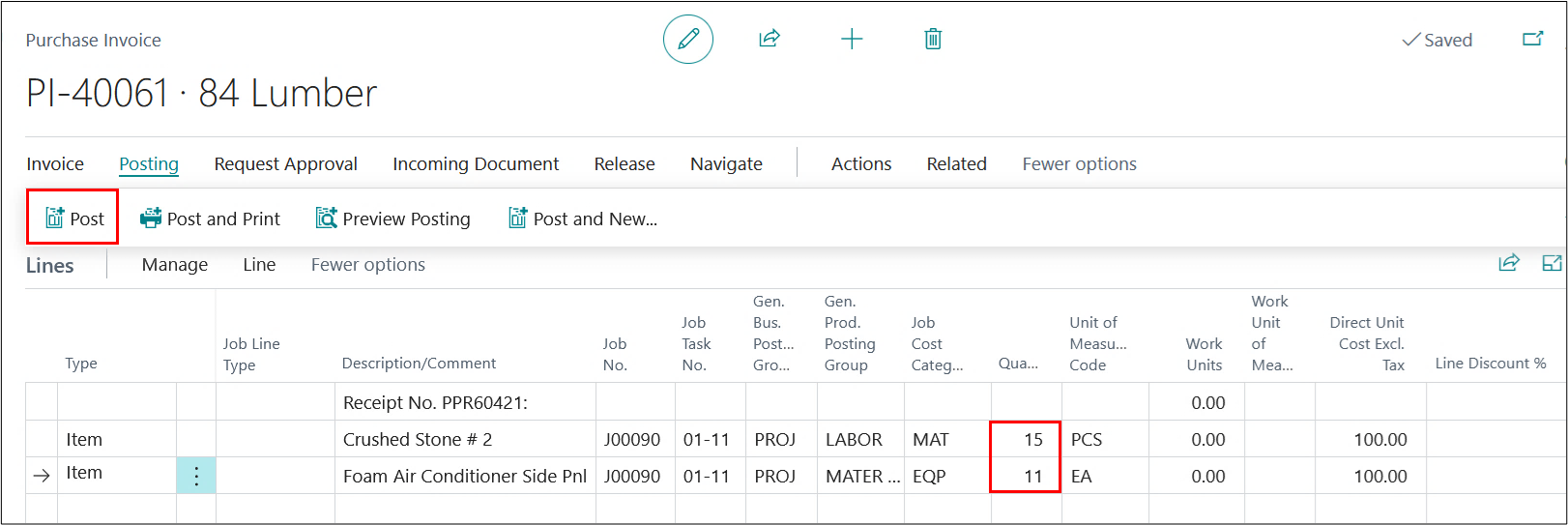Click quantity cell for Crushed Stone
The width and height of the screenshot is (1568, 525).
[1026, 440]
